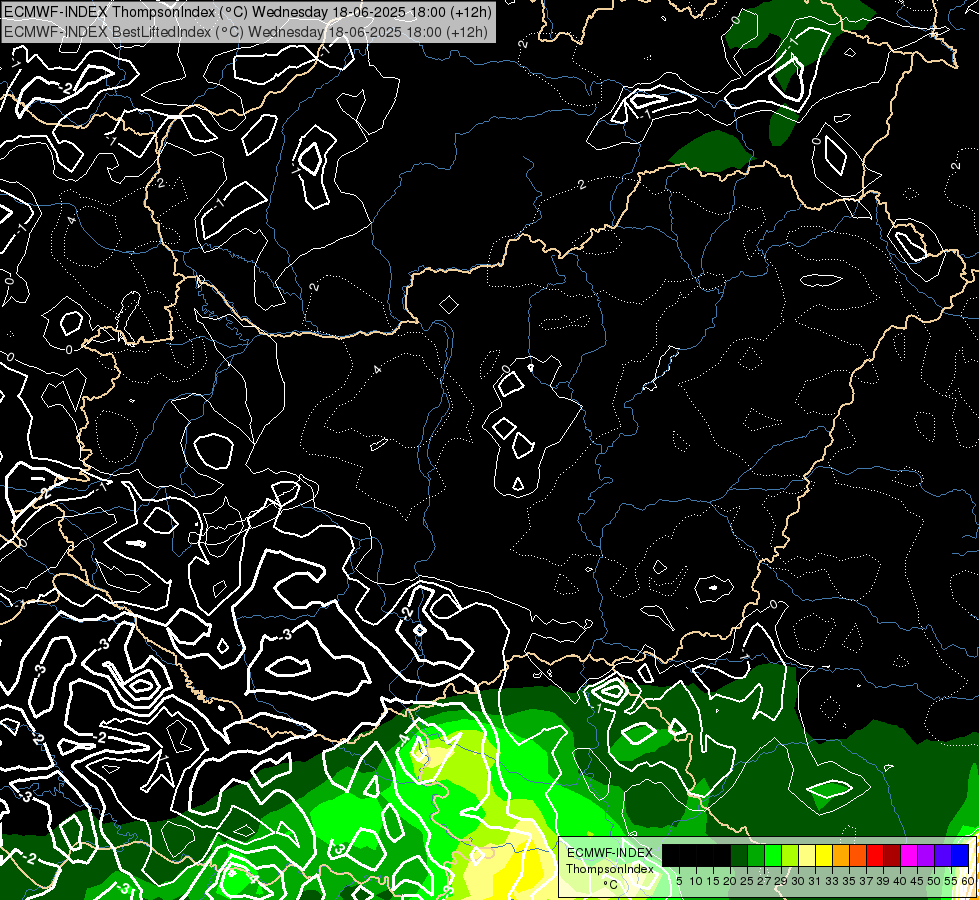The width and height of the screenshot is (979, 900).
Task: Click the legend's ECMWF-INDEX label
Action: click(x=609, y=853)
